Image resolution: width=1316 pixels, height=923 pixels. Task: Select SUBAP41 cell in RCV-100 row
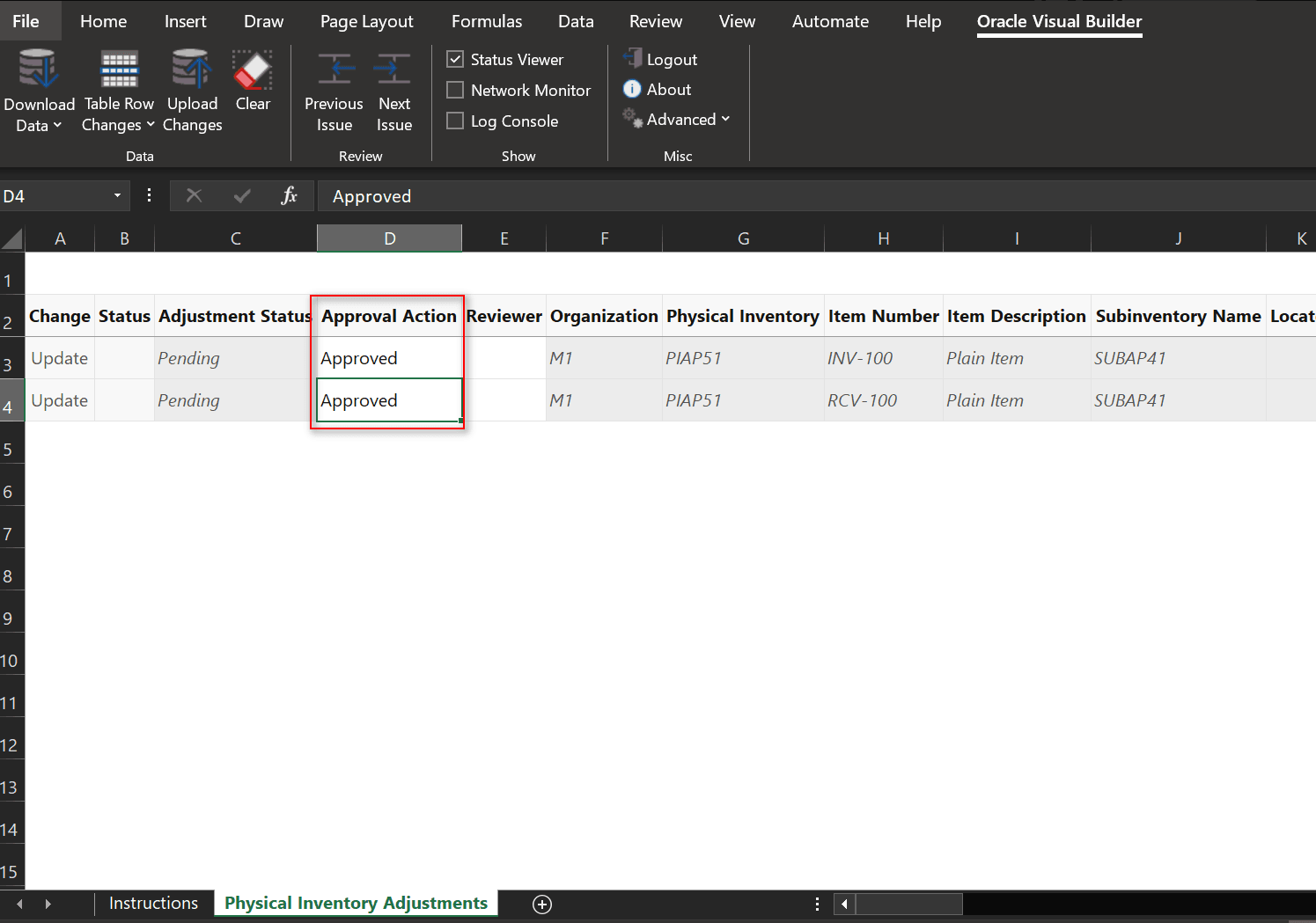pyautogui.click(x=1178, y=400)
